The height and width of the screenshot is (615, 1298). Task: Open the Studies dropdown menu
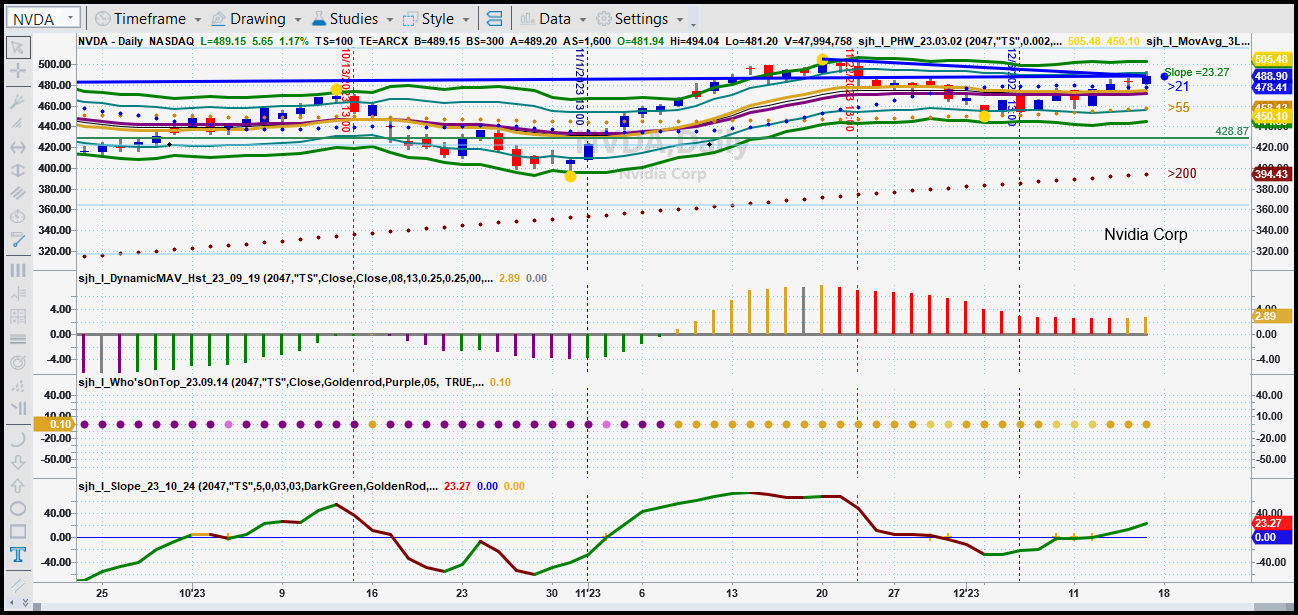[x=354, y=18]
